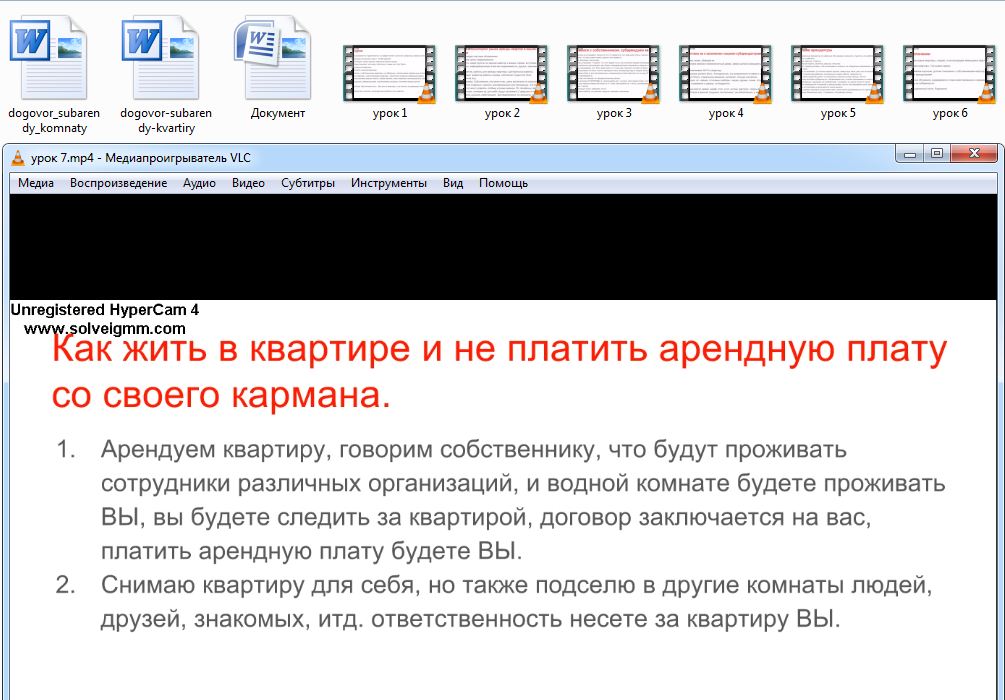Screen dimensions: 1005x700
Task: Click the file name label 'Документ'
Action: tap(278, 113)
